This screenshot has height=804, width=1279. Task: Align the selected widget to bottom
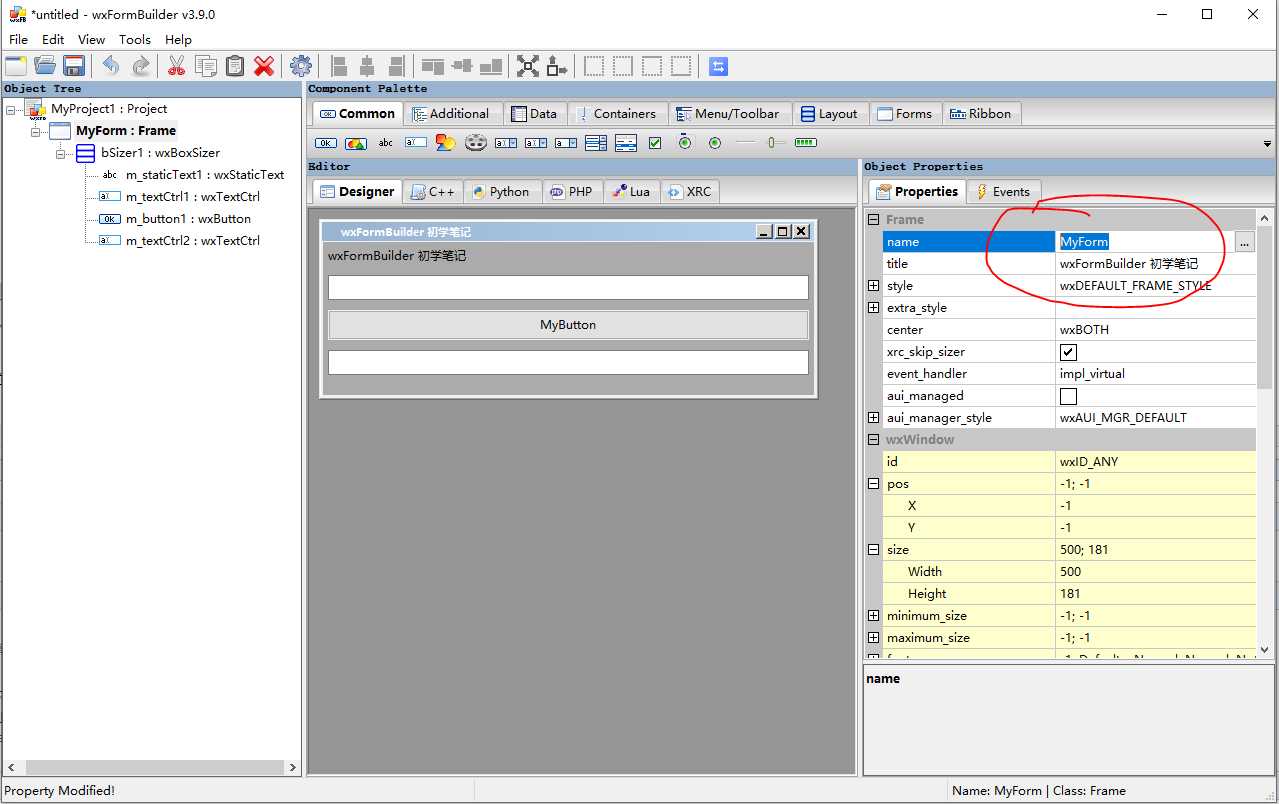pyautogui.click(x=491, y=66)
